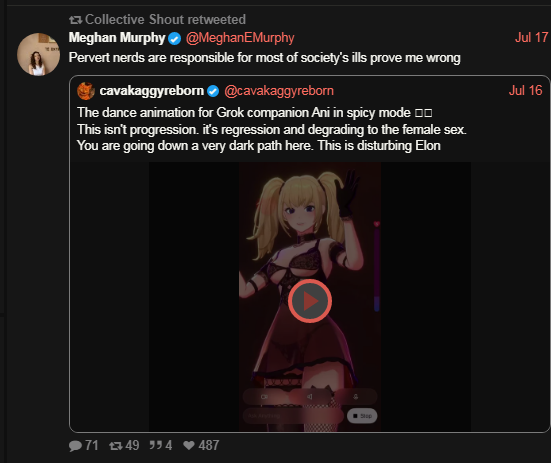
Task: Open the @cavakaggyreborn handle link
Action: [x=279, y=91]
